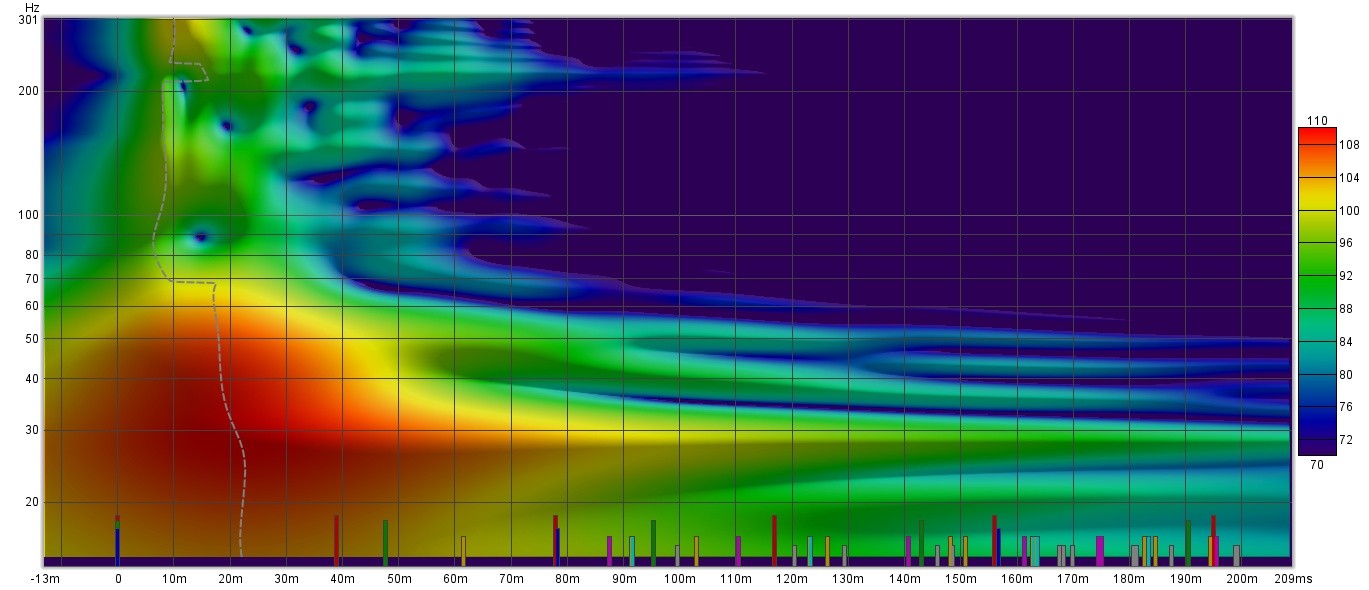
Task: Click the red marker at 0 ms
Action: point(117,520)
